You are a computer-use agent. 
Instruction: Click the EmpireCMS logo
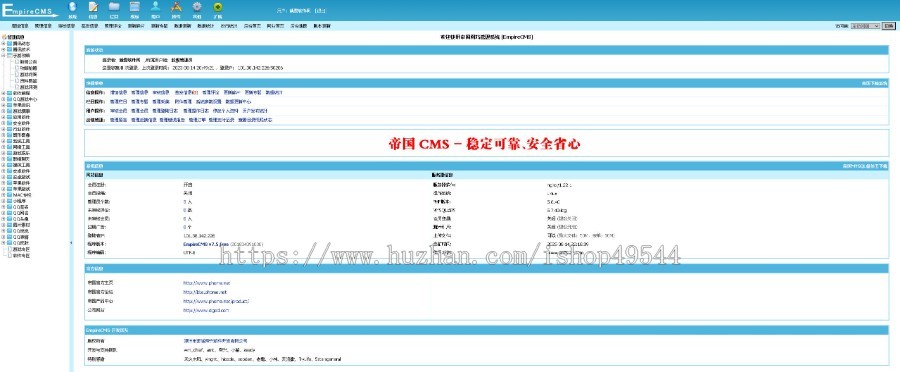(x=30, y=10)
